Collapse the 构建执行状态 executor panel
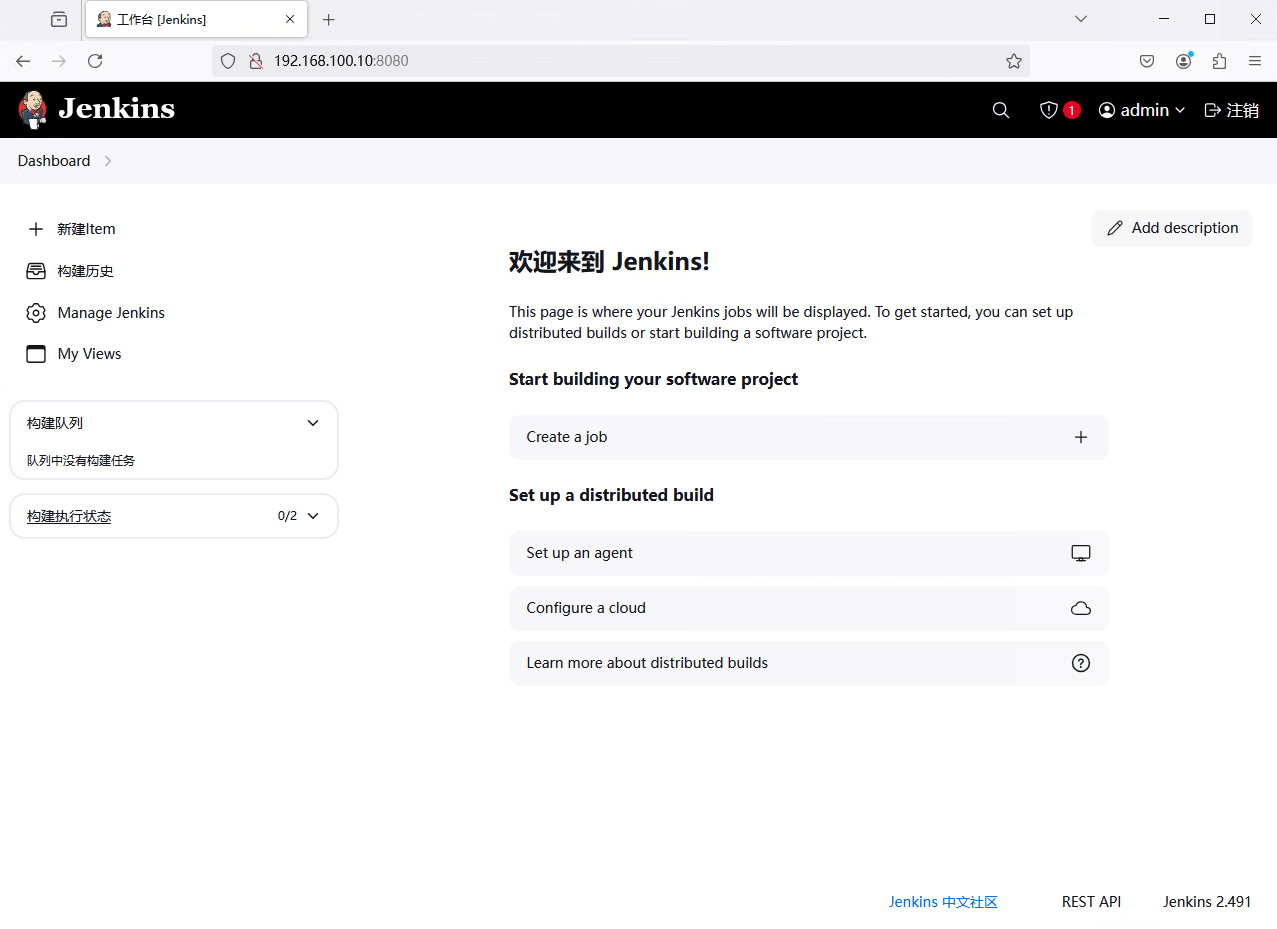Image resolution: width=1277 pixels, height=929 pixels. [x=313, y=516]
